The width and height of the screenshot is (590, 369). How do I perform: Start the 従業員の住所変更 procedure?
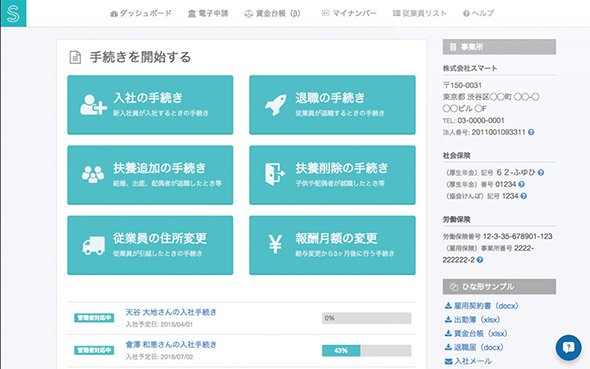pyautogui.click(x=150, y=245)
